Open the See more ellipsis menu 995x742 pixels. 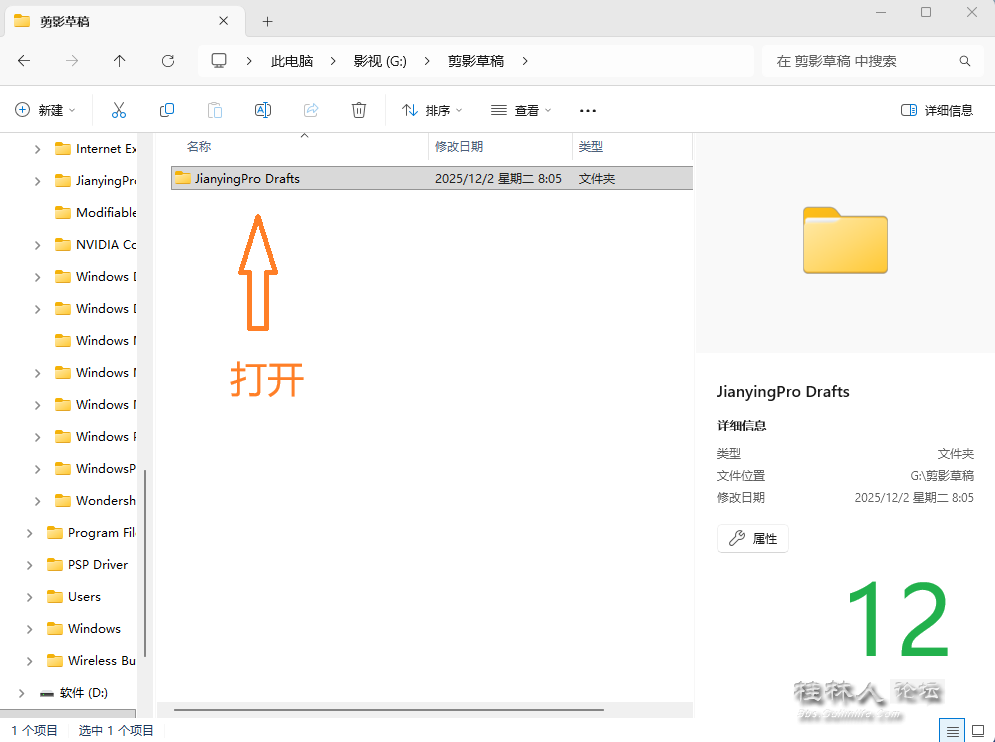[x=588, y=110]
